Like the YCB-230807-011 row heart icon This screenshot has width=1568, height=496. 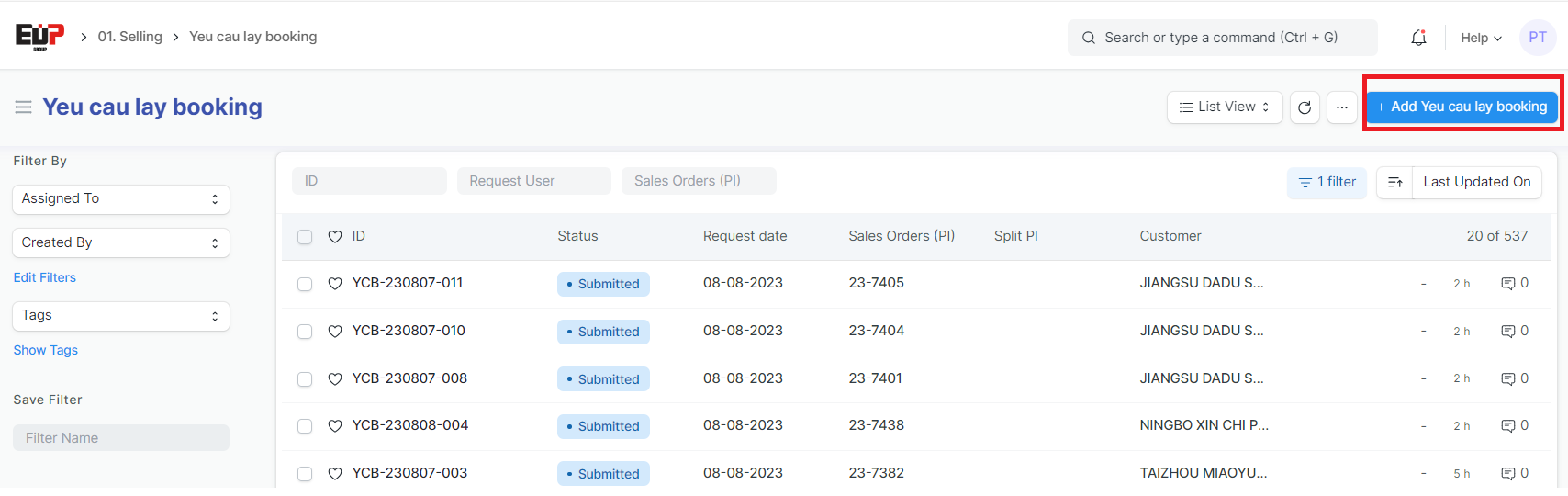(x=335, y=284)
